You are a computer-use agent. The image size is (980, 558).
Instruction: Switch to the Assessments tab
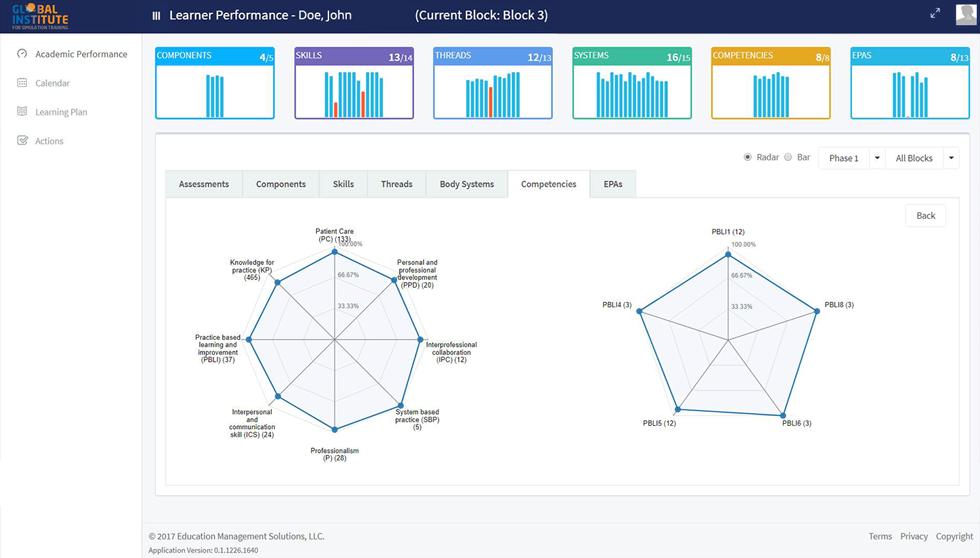point(204,184)
